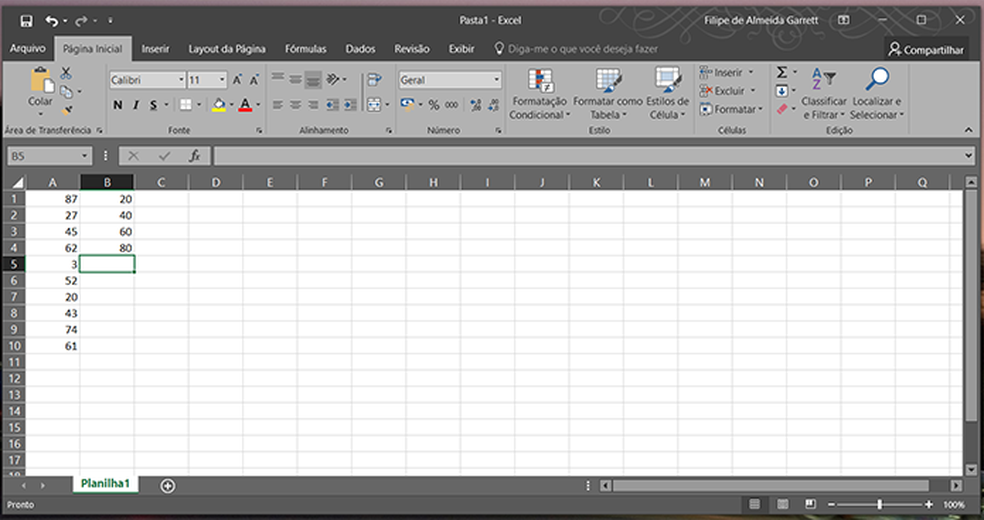Screen dimensions: 984x520
Task: Select the Planilha1 sheet tab
Action: tap(105, 484)
